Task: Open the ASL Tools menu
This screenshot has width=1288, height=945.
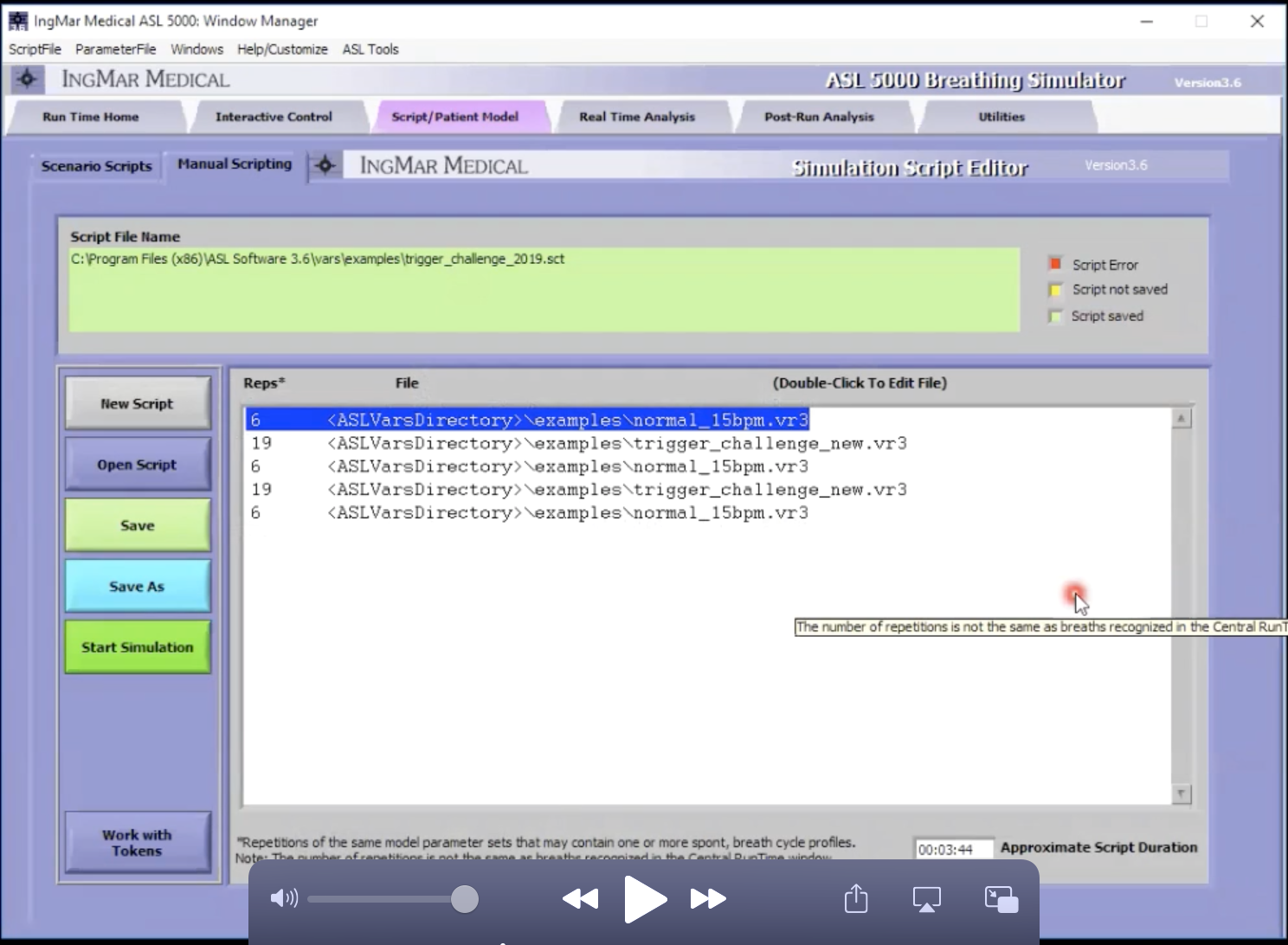Action: pos(370,49)
